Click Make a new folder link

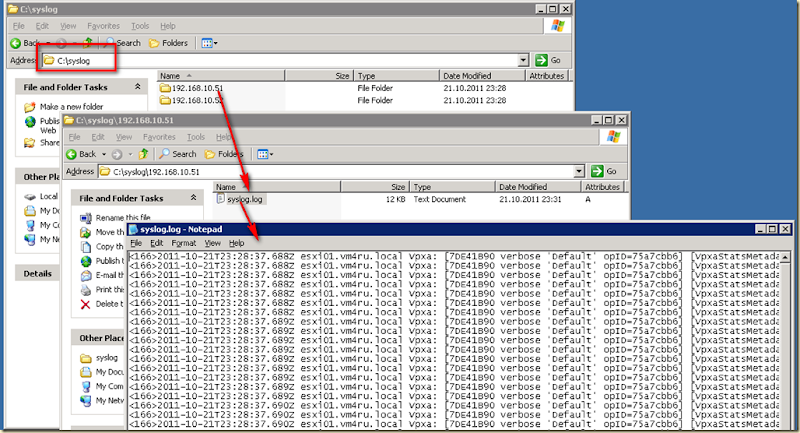pos(71,107)
